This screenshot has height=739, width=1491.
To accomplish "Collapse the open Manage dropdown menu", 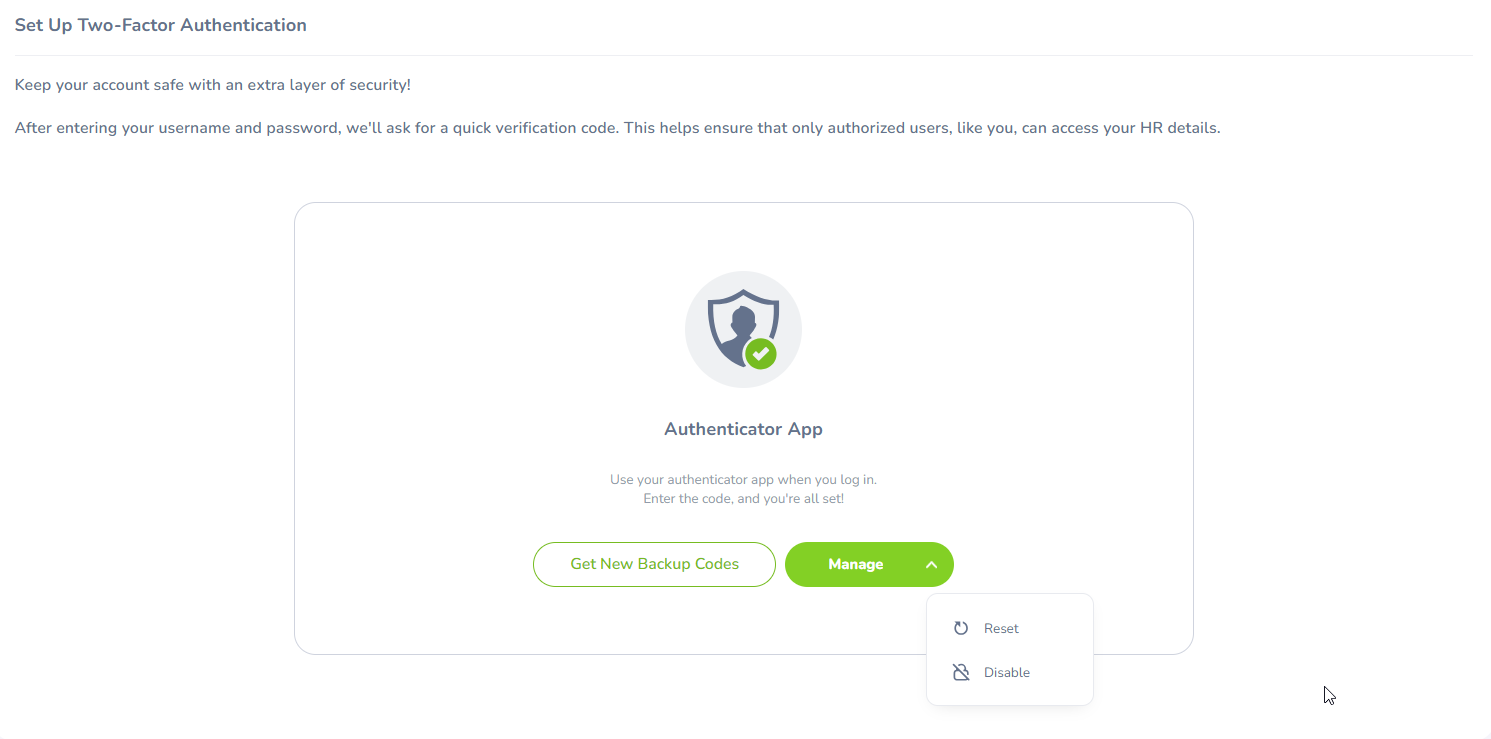I will pyautogui.click(x=868, y=564).
